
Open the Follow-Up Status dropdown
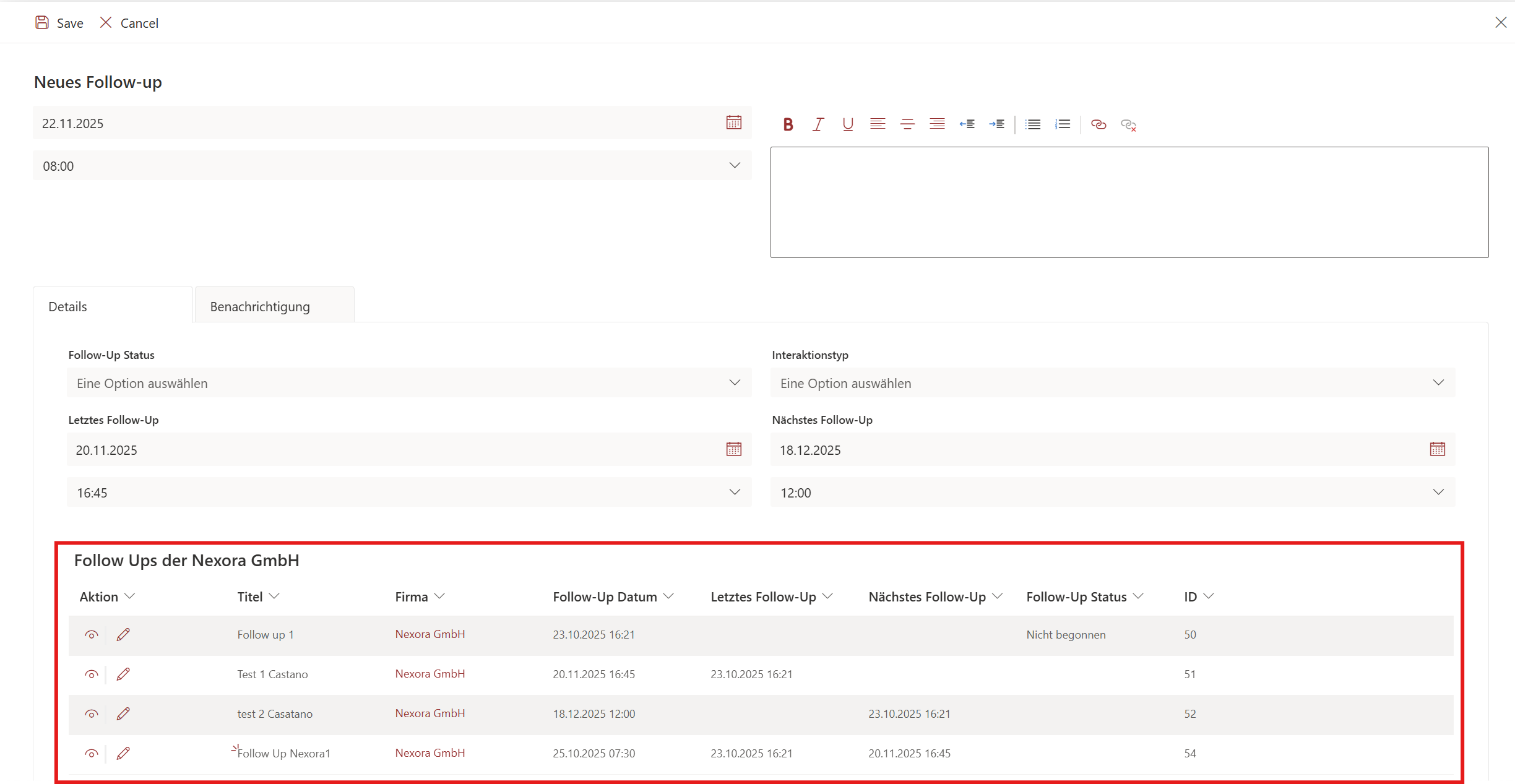coord(408,383)
